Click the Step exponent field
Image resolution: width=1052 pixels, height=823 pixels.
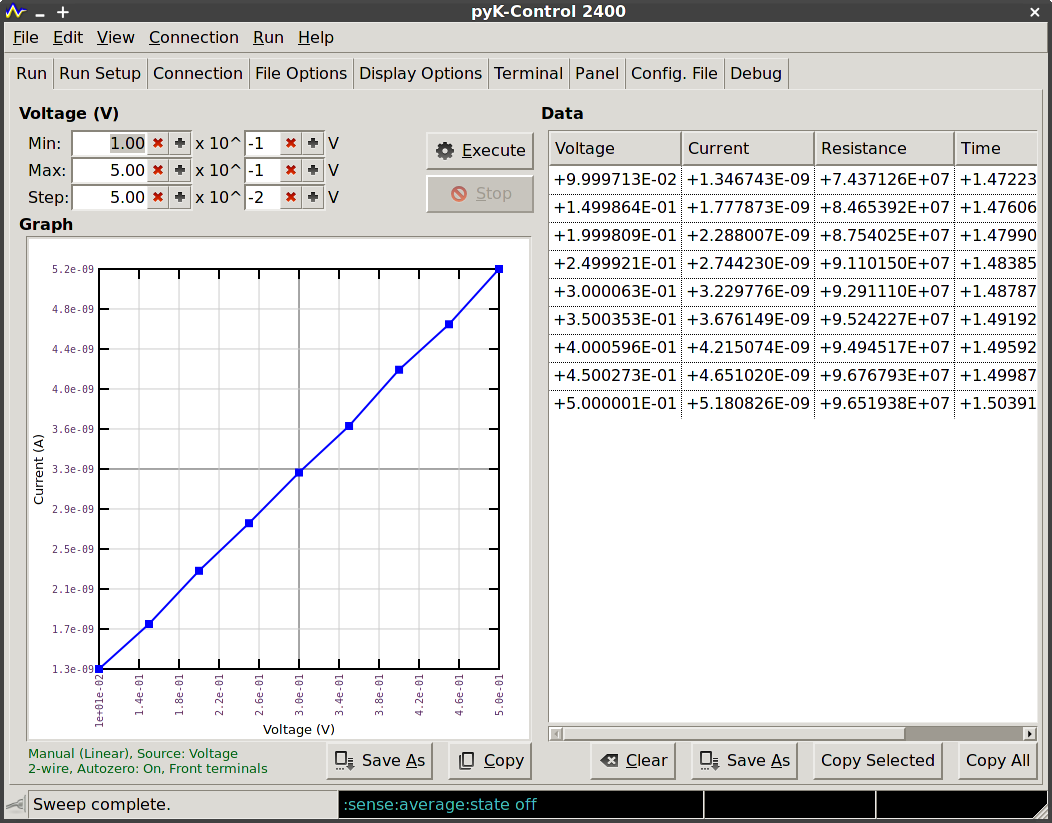pyautogui.click(x=262, y=197)
